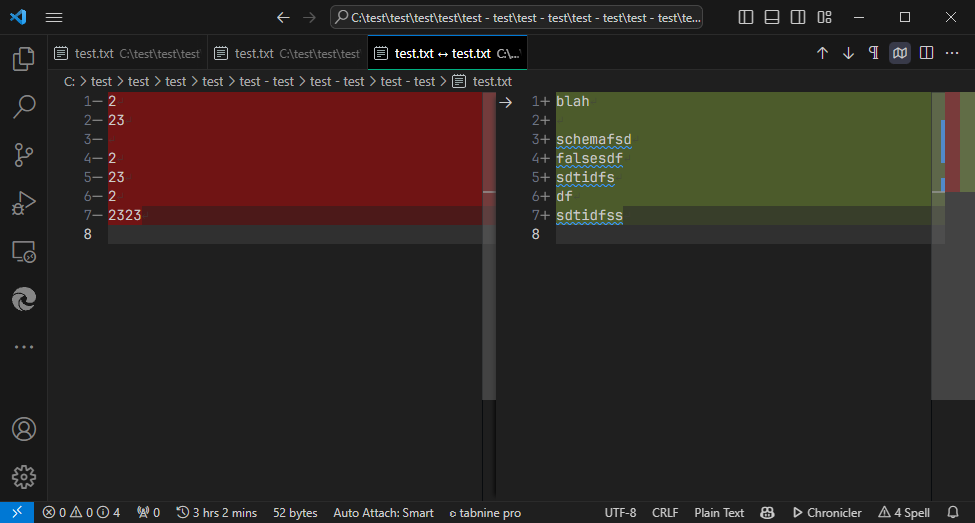Open last 'test - test' folder breadcrumb
Screen dimensions: 975x523
[x=407, y=81]
